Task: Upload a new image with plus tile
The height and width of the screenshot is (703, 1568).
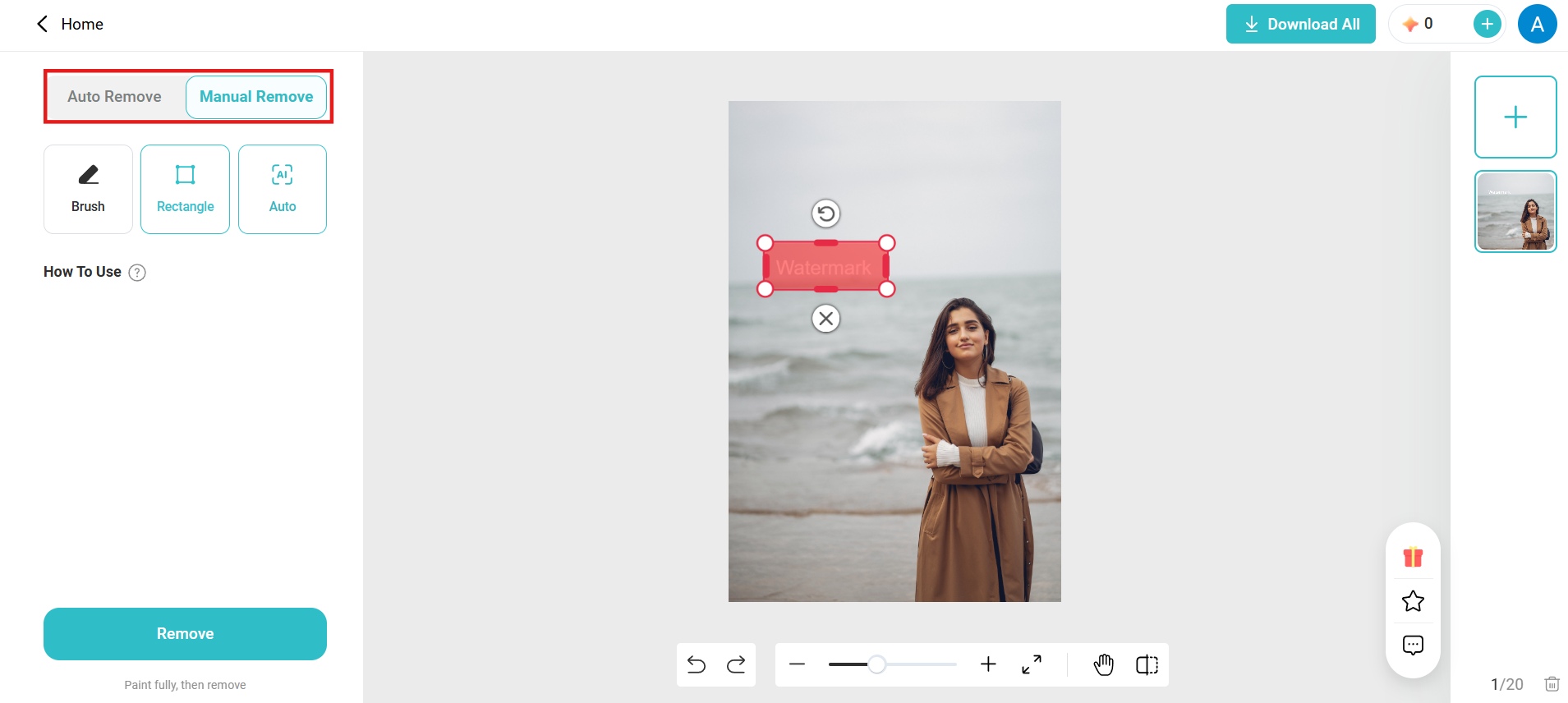Action: [x=1515, y=117]
